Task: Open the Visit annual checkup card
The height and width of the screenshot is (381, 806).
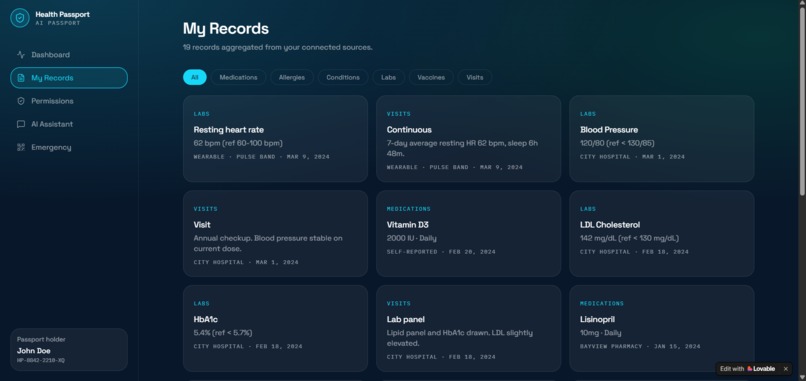Action: 275,233
